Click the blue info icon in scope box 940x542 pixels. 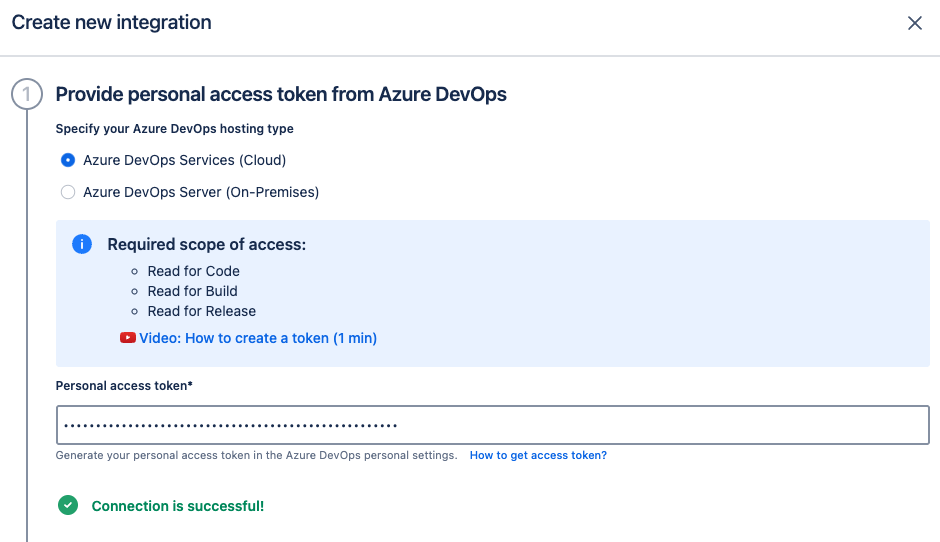point(83,245)
